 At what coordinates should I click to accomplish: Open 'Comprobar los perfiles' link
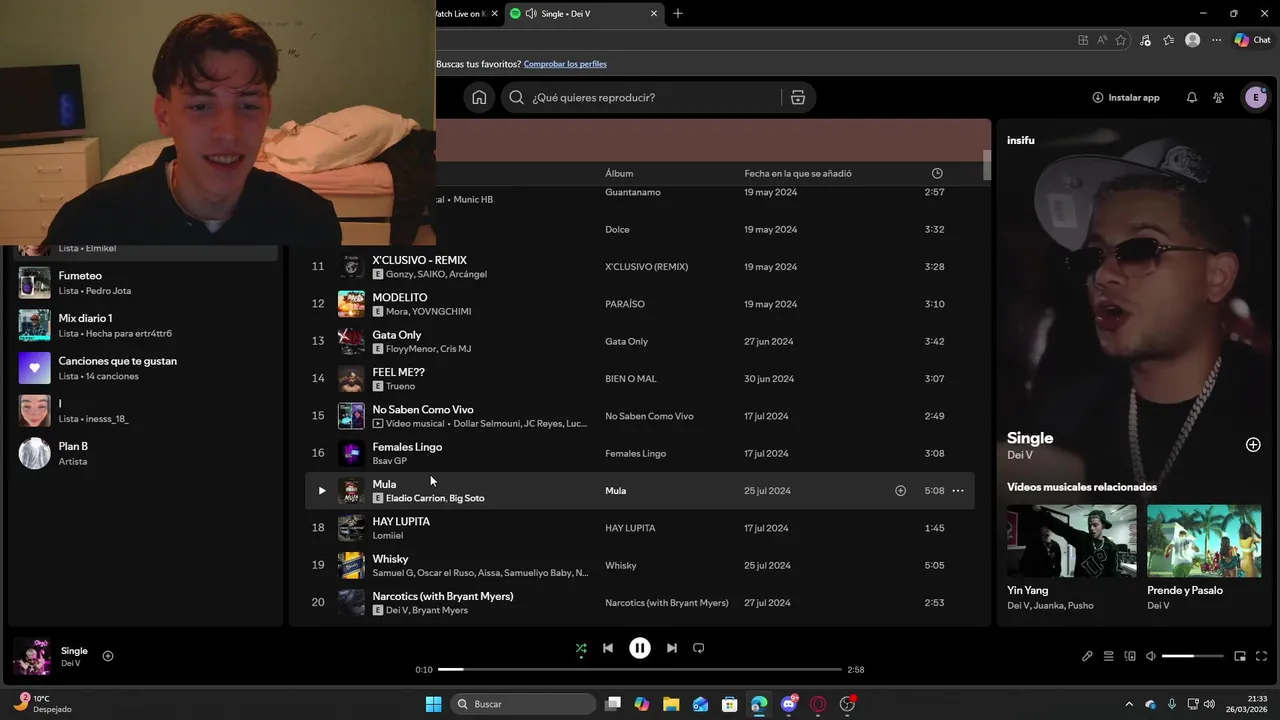coord(565,64)
